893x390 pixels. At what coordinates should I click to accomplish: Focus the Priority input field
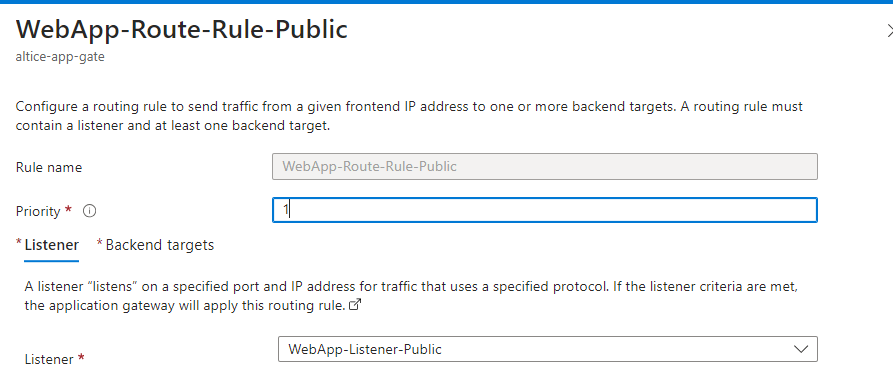[x=544, y=210]
